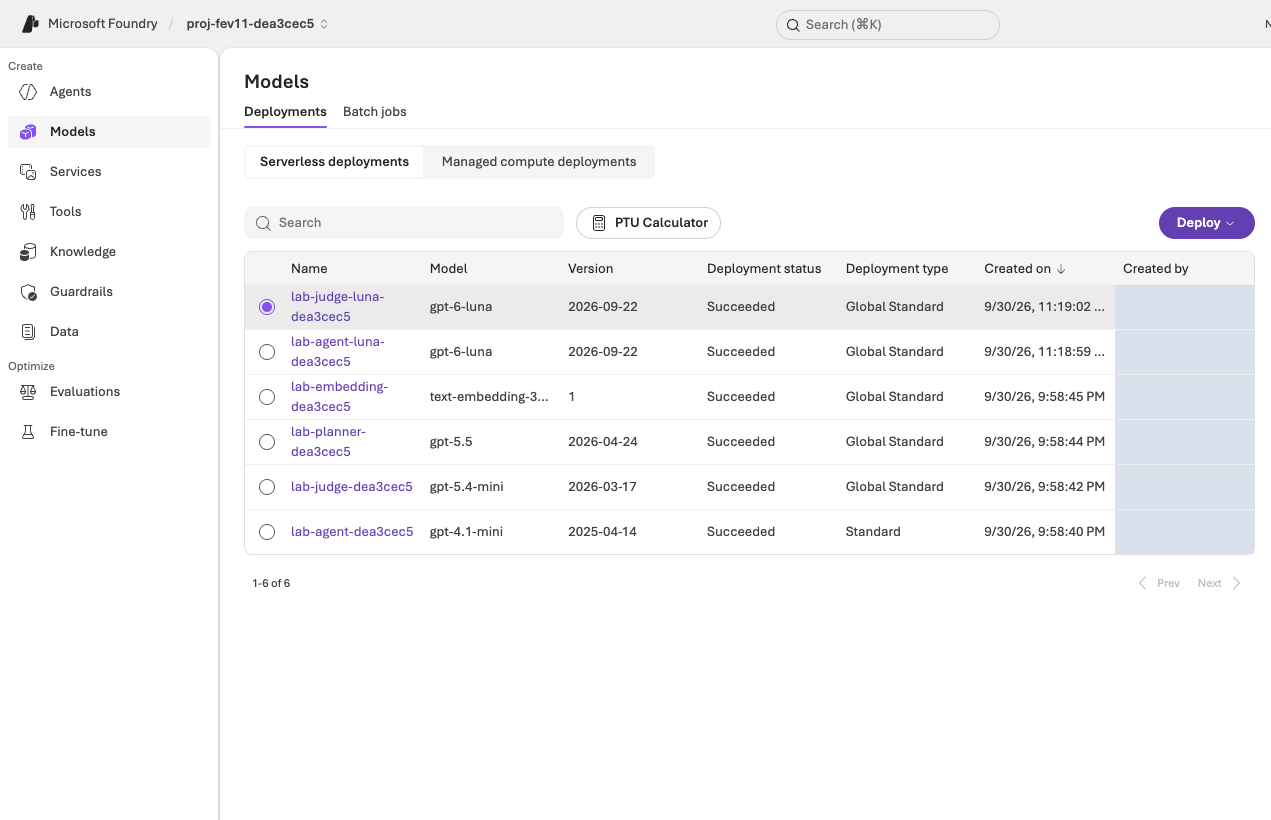This screenshot has height=820, width=1271.
Task: Open the proj-fev11-dea3cec5 project switcher
Action: [x=257, y=24]
